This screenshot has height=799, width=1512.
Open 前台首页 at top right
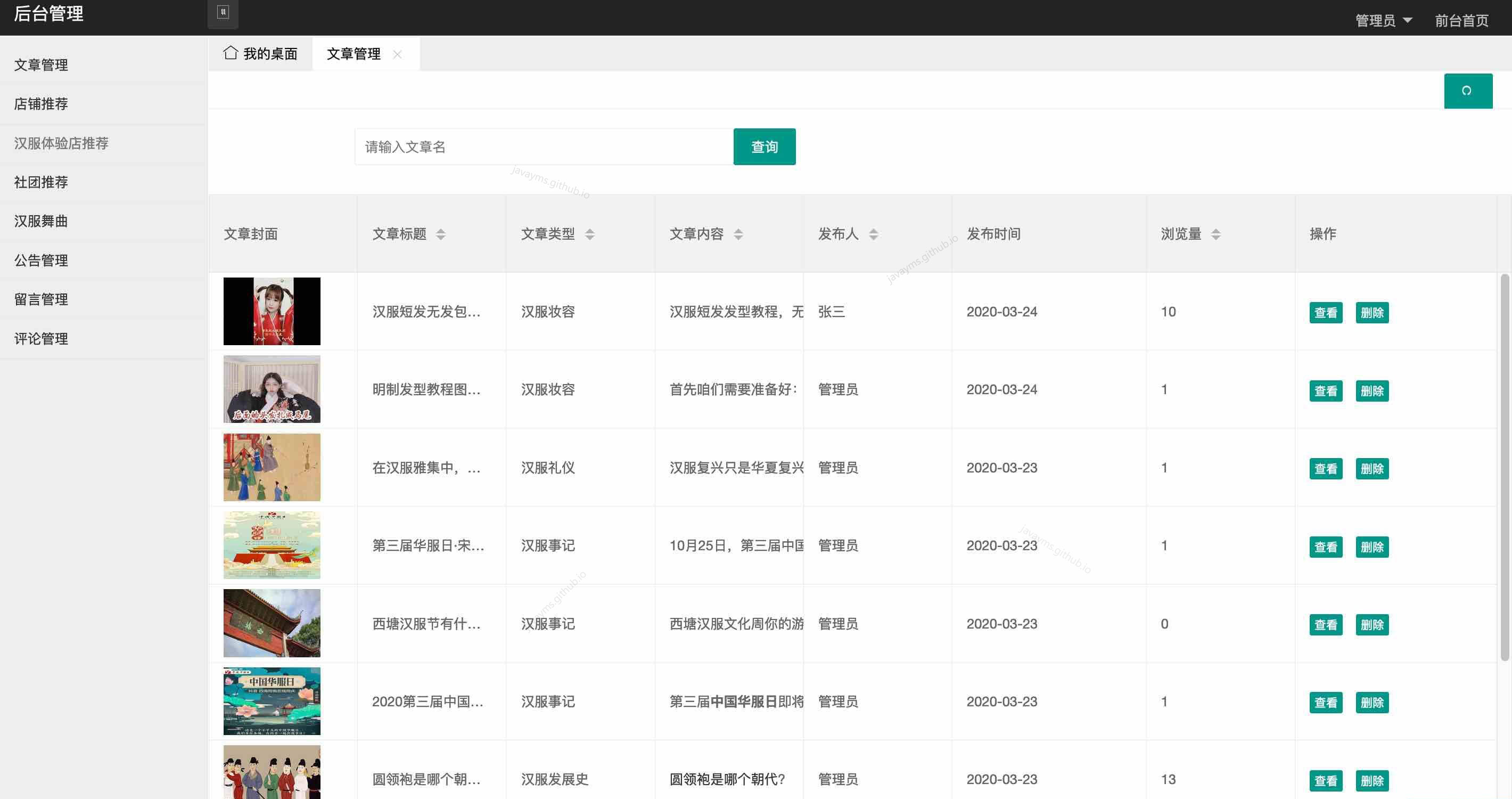pyautogui.click(x=1461, y=19)
